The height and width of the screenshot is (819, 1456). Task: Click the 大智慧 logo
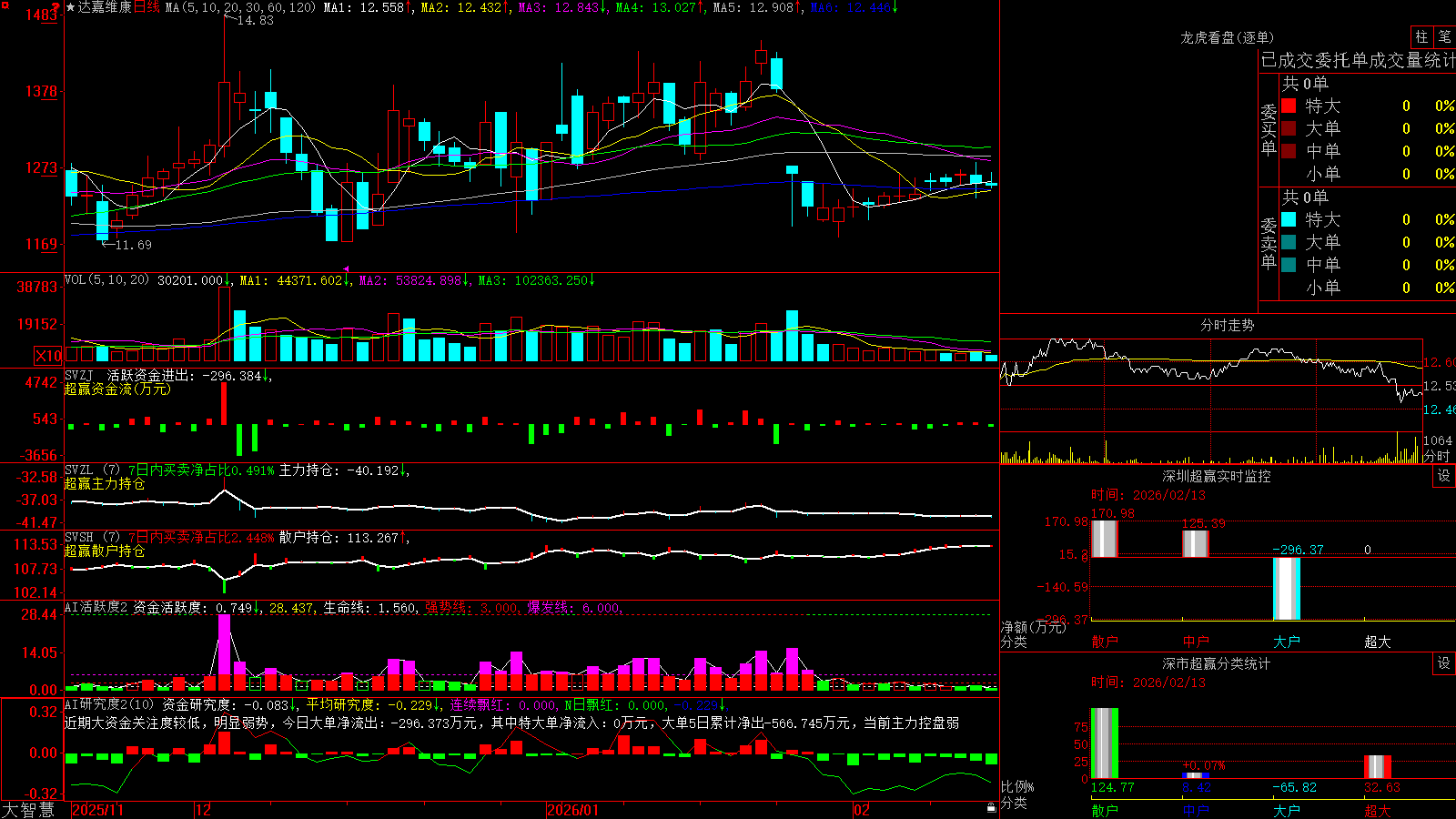pos(28,810)
